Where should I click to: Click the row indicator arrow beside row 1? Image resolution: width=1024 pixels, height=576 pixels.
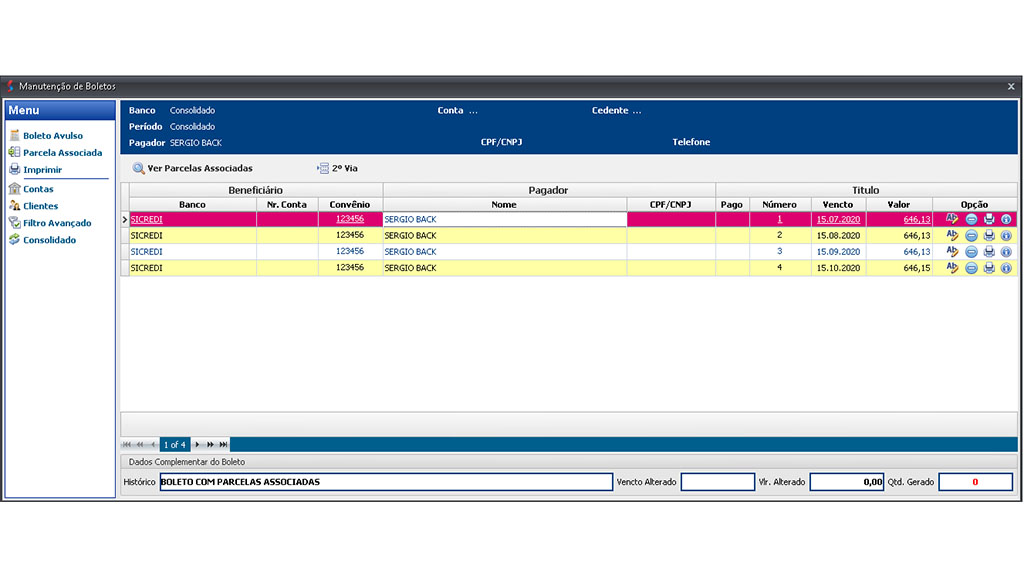pos(125,219)
